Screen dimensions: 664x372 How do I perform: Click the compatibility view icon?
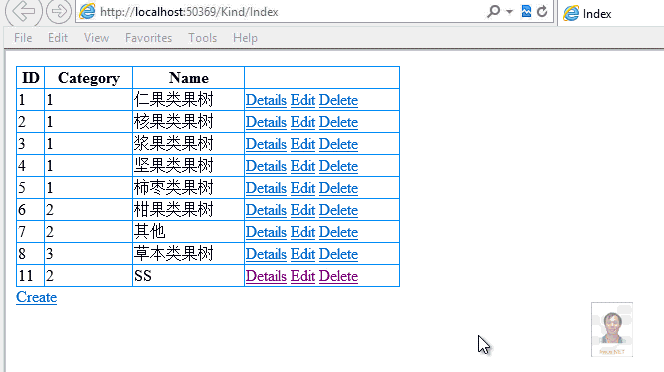point(526,11)
